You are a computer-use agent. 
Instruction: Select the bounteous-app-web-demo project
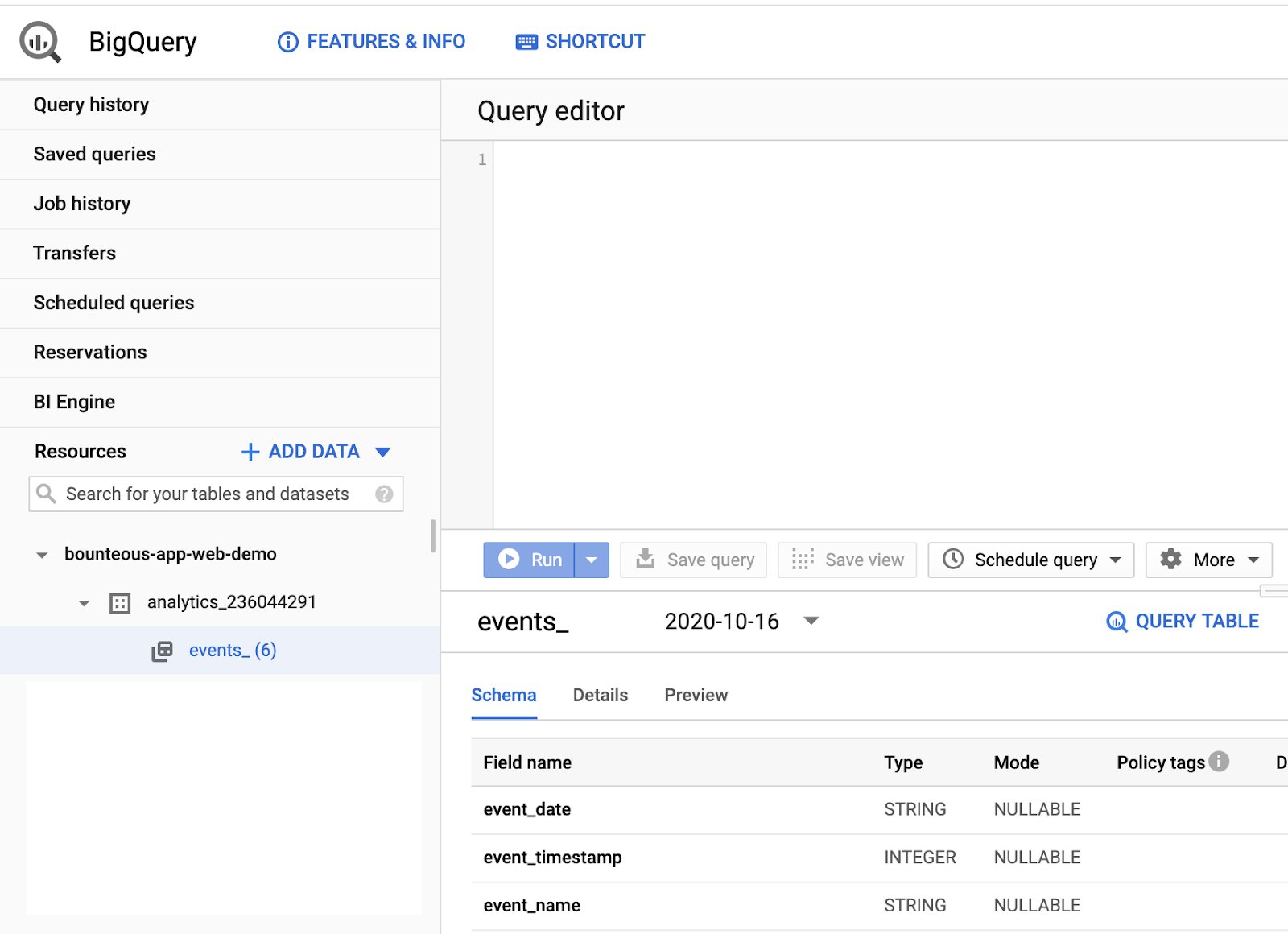point(171,554)
